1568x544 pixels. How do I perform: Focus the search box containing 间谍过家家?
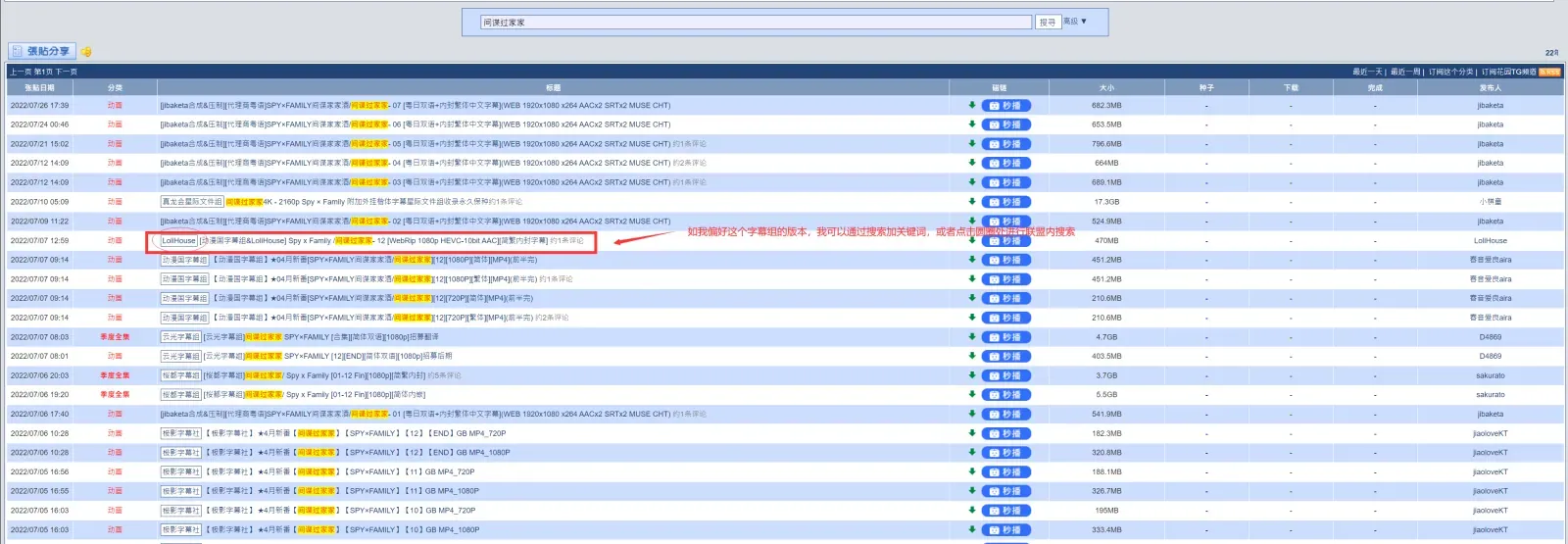[x=756, y=22]
